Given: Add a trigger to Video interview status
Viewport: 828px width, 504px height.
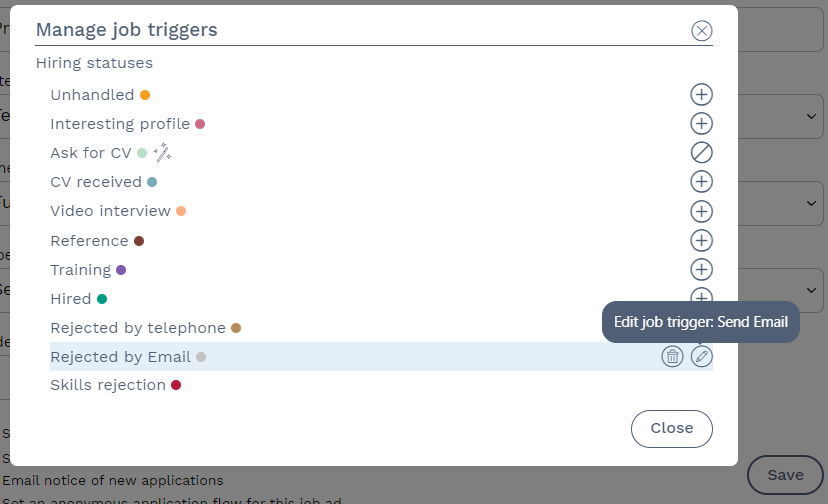Looking at the screenshot, I should pos(701,211).
